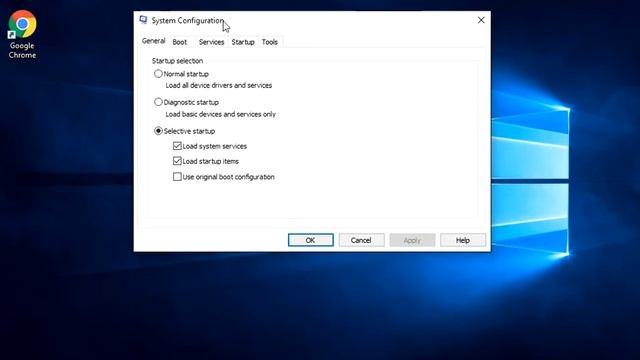Open the Google Chrome desktop shortcut

(x=22, y=34)
